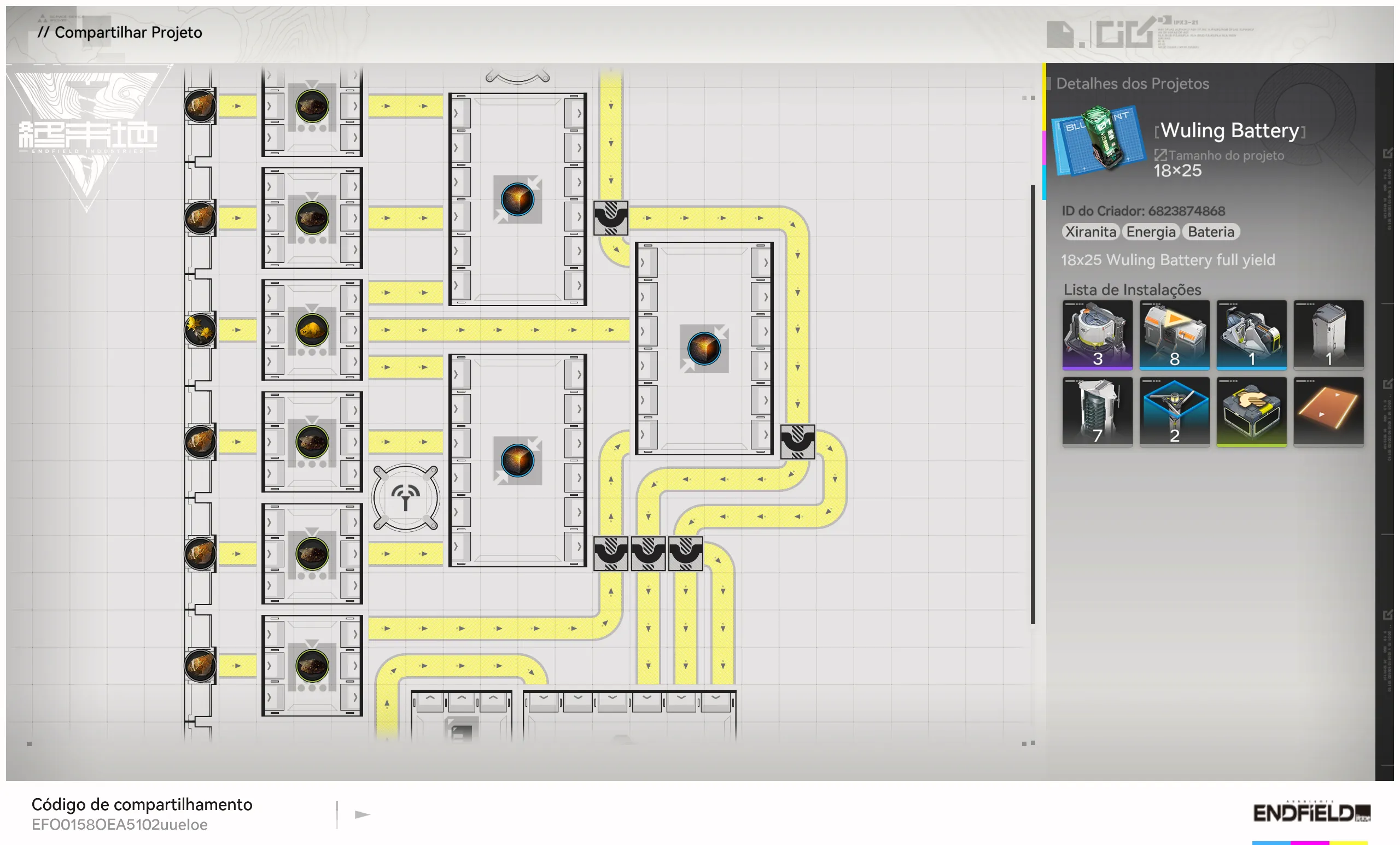This screenshot has width=1400, height=845.
Task: Click the arrow next to the share code
Action: 362,814
